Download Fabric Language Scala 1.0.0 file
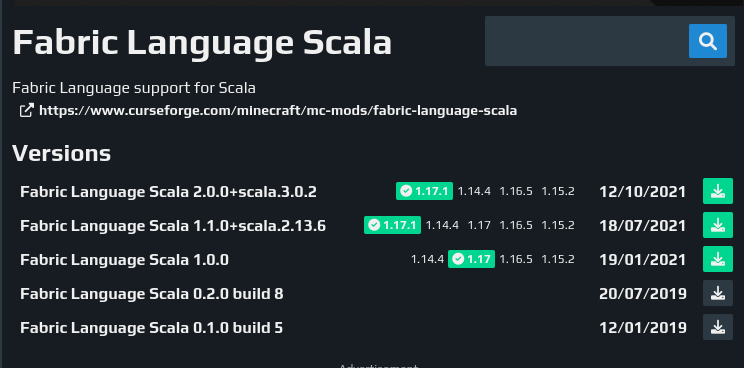 (717, 259)
